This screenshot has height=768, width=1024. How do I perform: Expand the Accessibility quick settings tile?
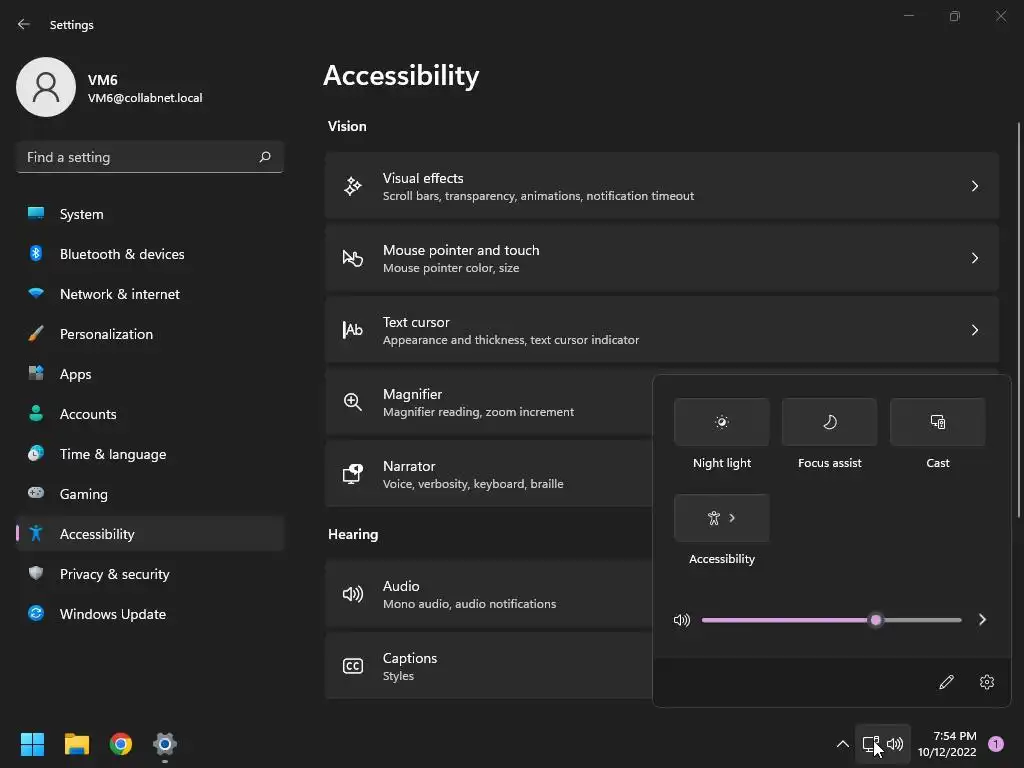point(722,518)
